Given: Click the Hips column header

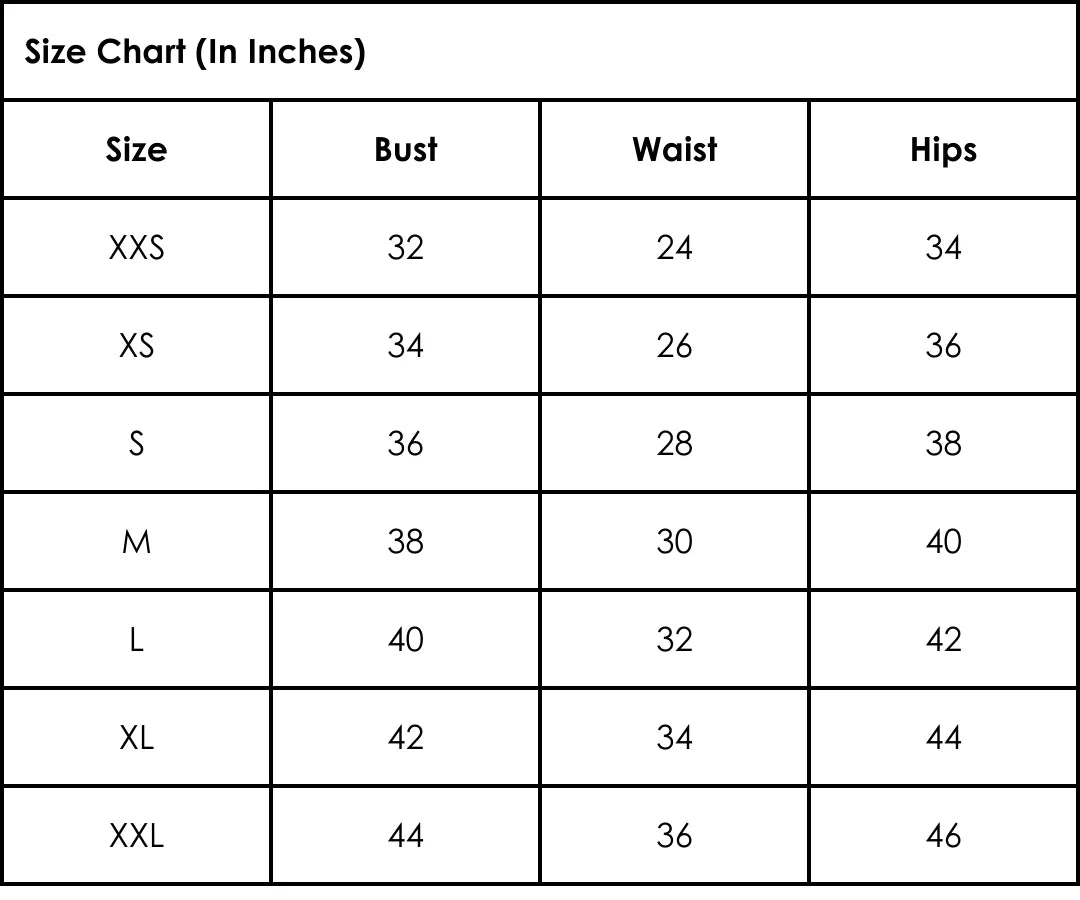Looking at the screenshot, I should tap(943, 149).
